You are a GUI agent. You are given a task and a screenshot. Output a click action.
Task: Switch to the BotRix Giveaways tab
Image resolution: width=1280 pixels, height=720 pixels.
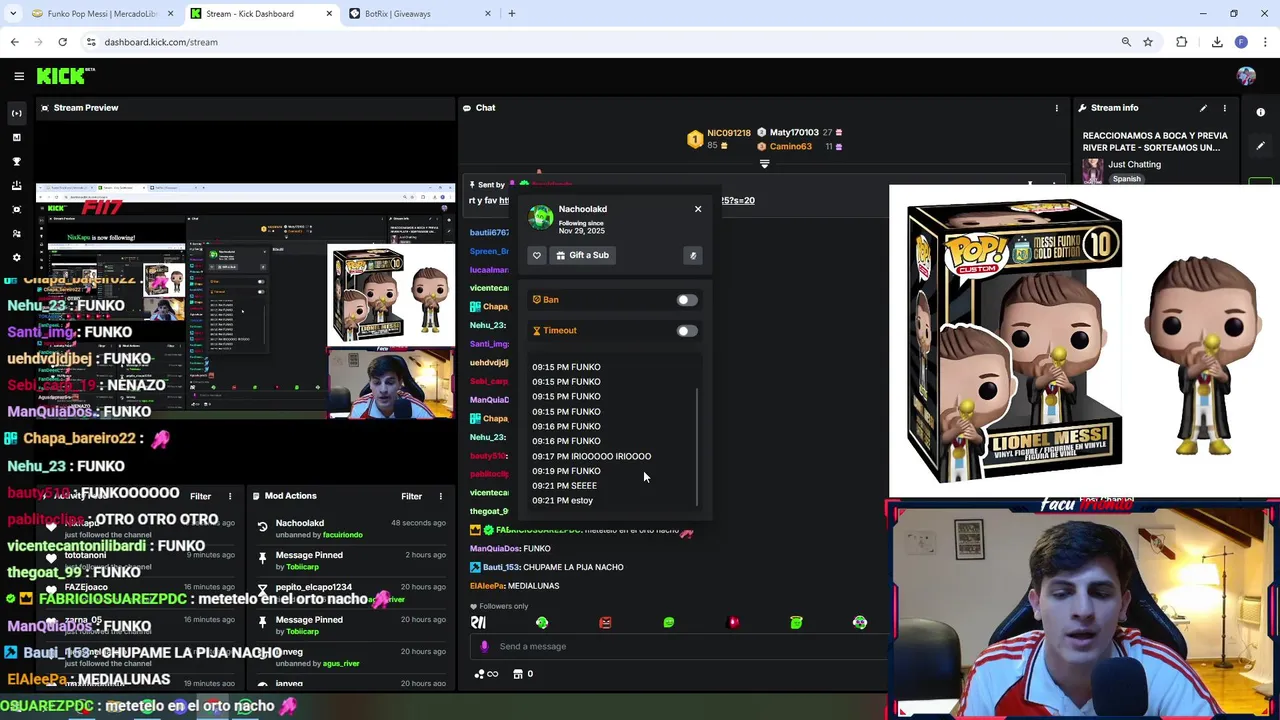(420, 14)
